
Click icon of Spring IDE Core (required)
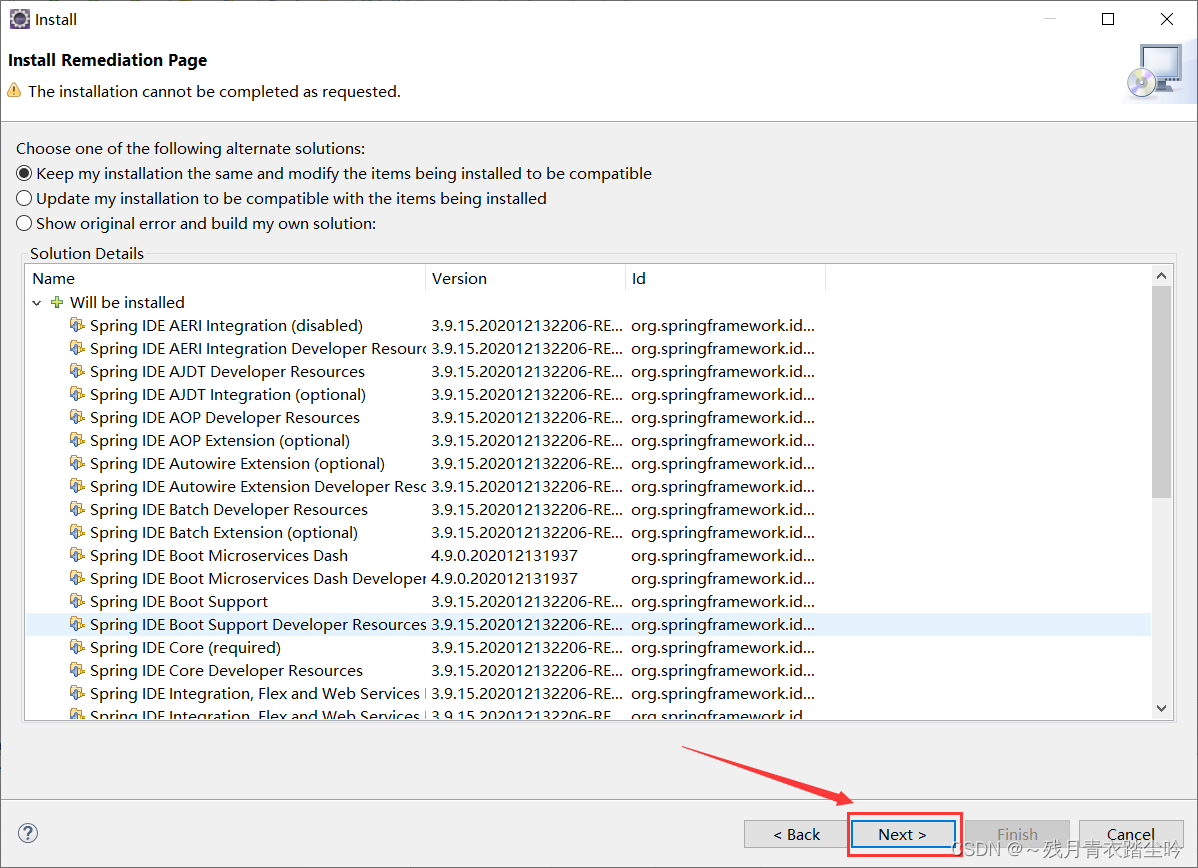coord(77,647)
